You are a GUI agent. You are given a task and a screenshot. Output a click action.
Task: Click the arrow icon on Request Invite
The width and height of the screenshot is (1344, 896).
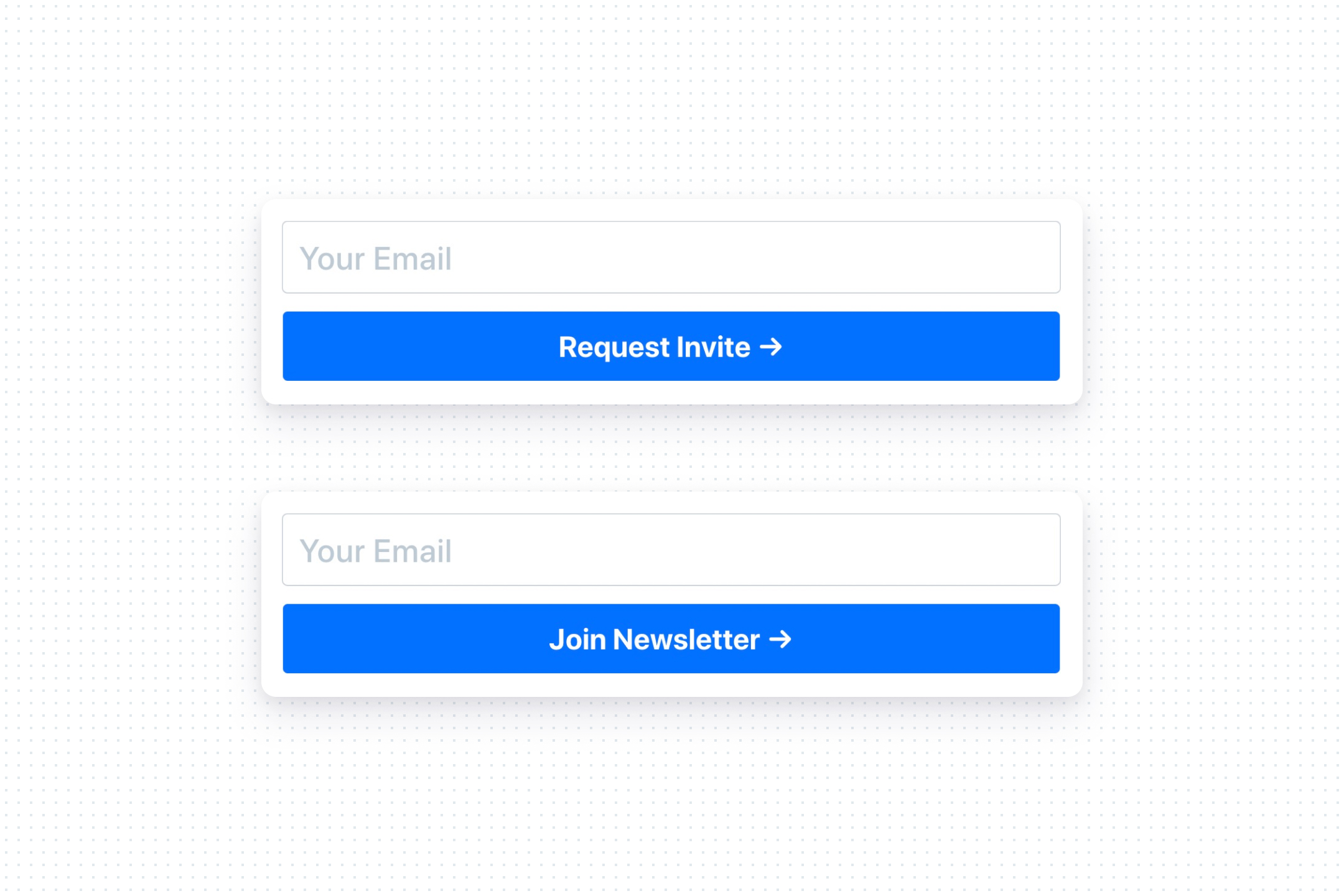click(770, 347)
